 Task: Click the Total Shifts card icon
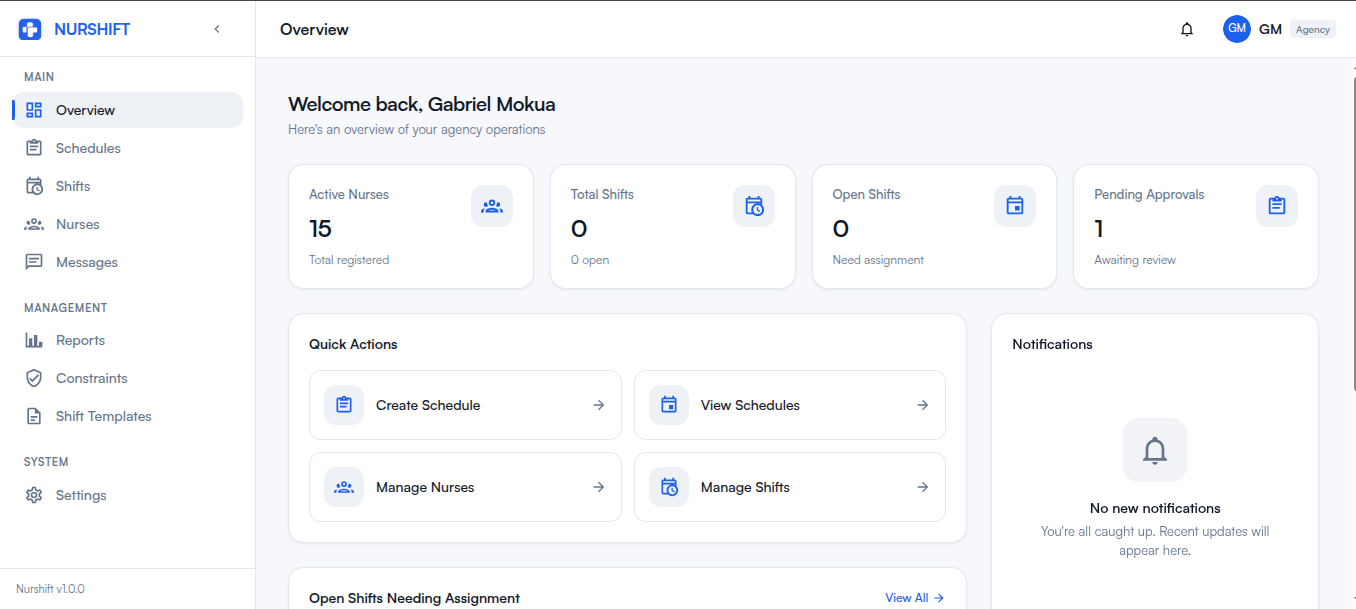(753, 206)
